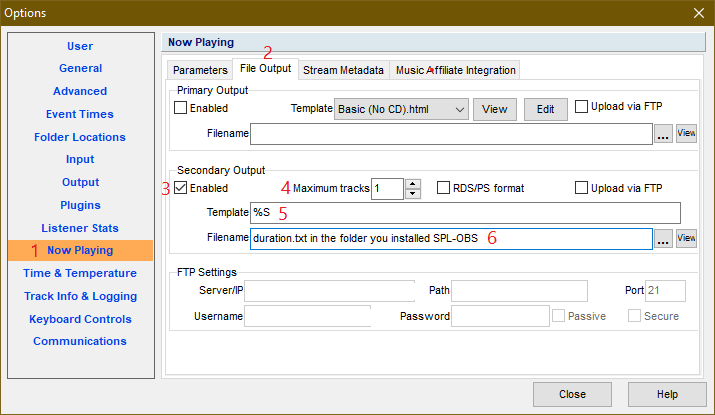Click the Edit template button
Viewport: 715px width, 415px height.
pos(545,109)
